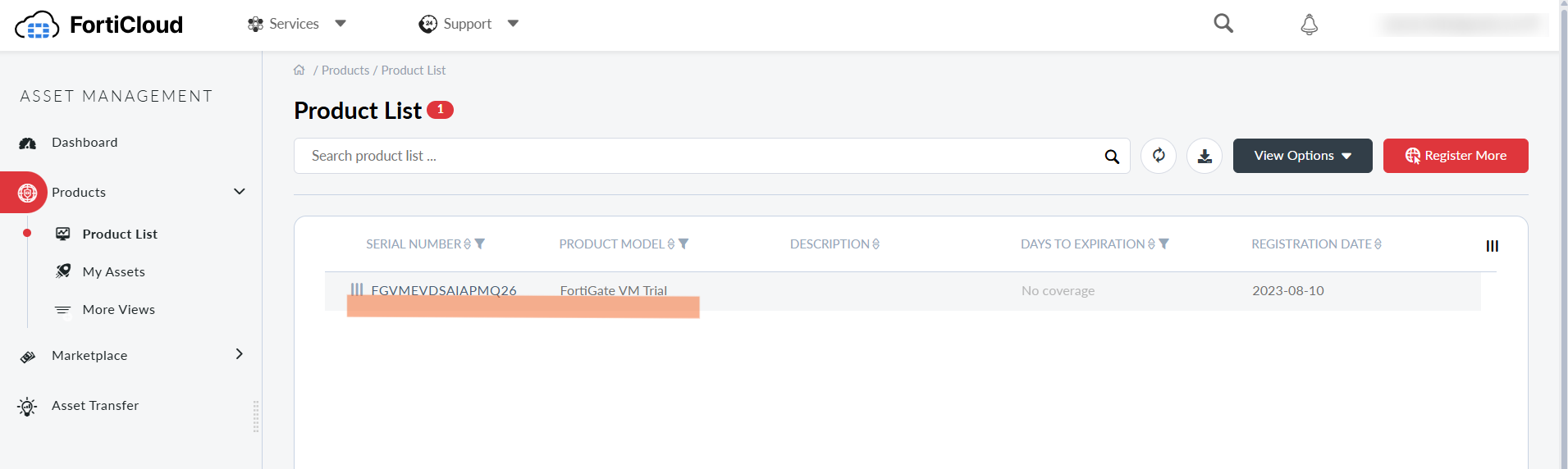Click the Product List count badge
This screenshot has width=1568, height=469.
pos(440,109)
